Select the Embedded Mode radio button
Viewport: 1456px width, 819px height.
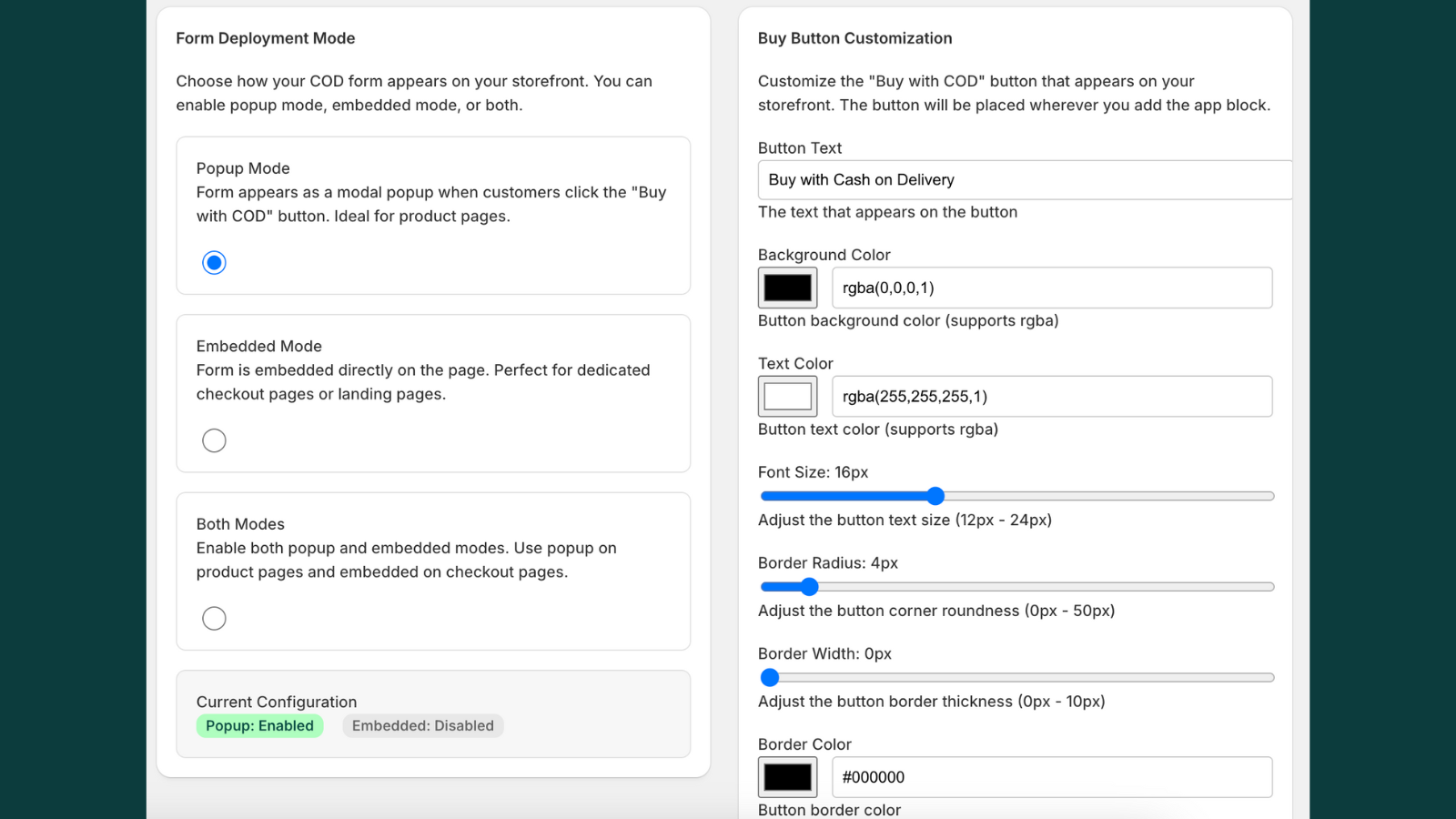click(x=214, y=440)
